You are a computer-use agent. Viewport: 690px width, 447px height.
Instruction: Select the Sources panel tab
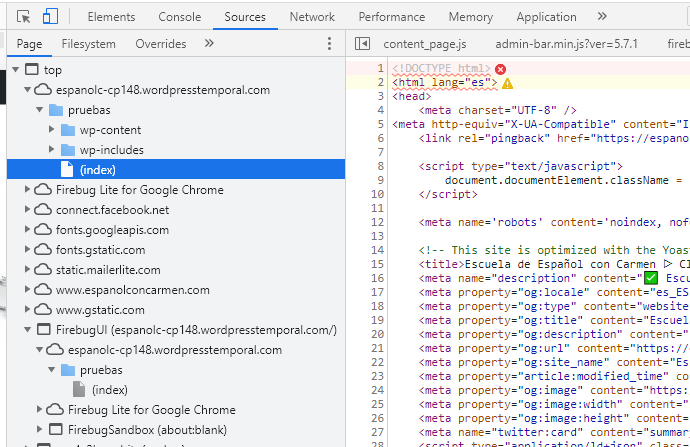click(245, 17)
